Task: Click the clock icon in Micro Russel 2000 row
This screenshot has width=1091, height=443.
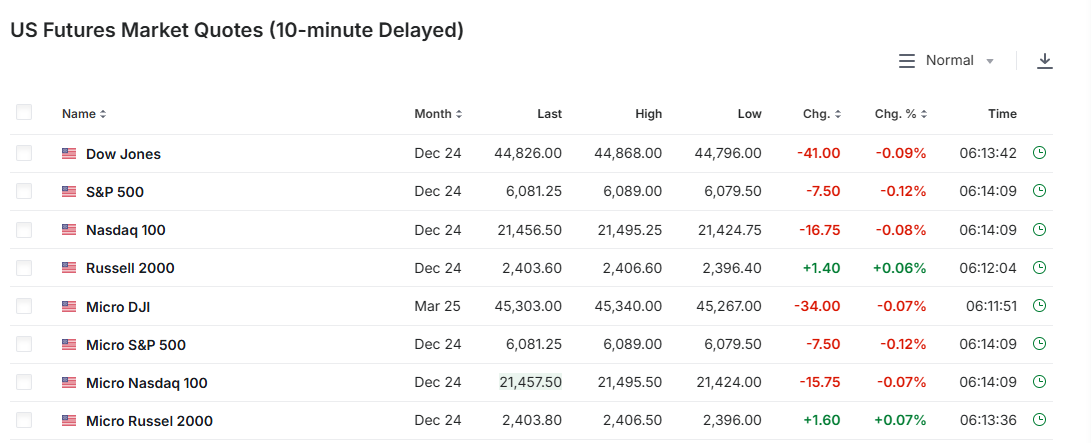Action: (1040, 420)
